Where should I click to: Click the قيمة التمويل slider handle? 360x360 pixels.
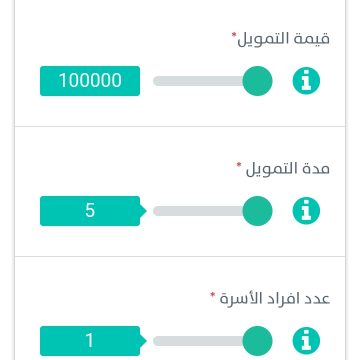click(x=257, y=81)
